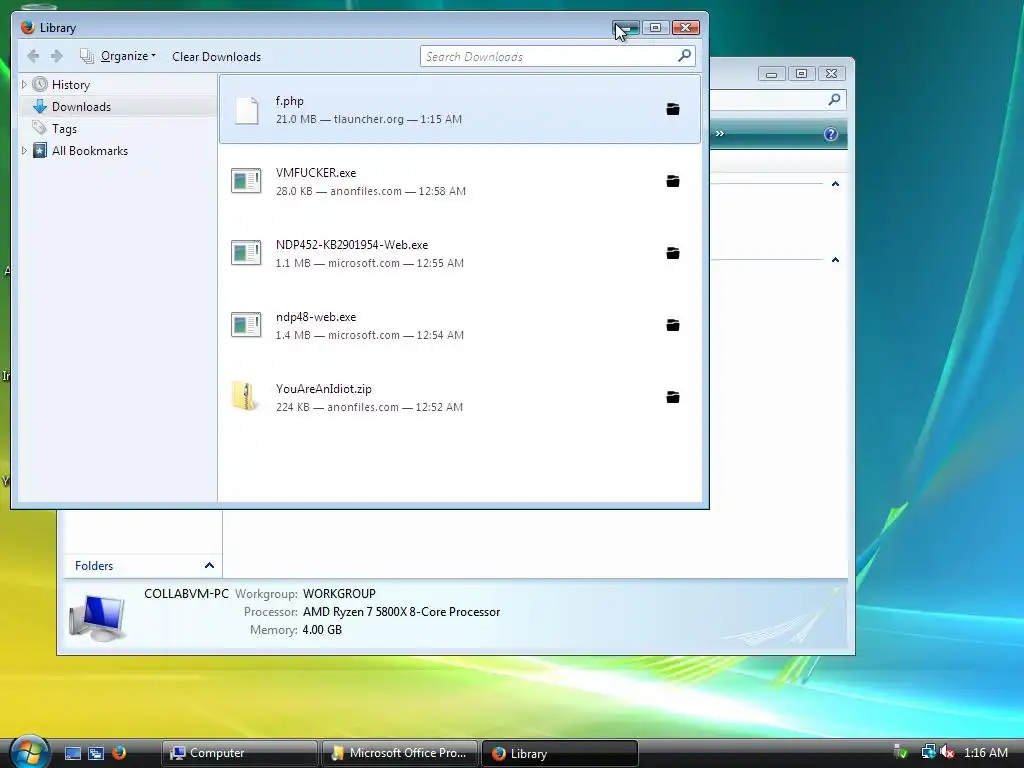The image size is (1024, 768).
Task: Click the f.php file icon
Action: tap(246, 110)
